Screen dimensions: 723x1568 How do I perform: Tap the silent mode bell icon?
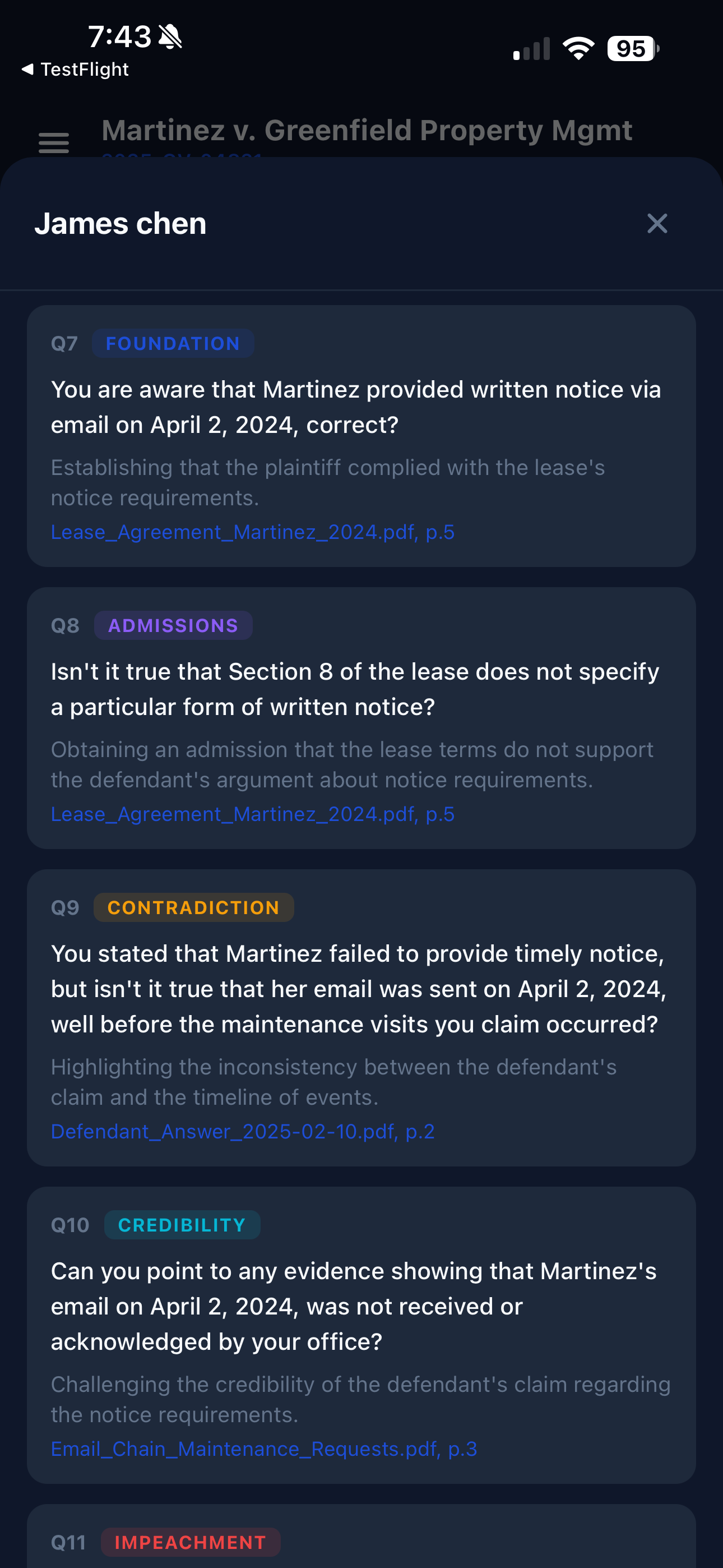pyautogui.click(x=170, y=36)
